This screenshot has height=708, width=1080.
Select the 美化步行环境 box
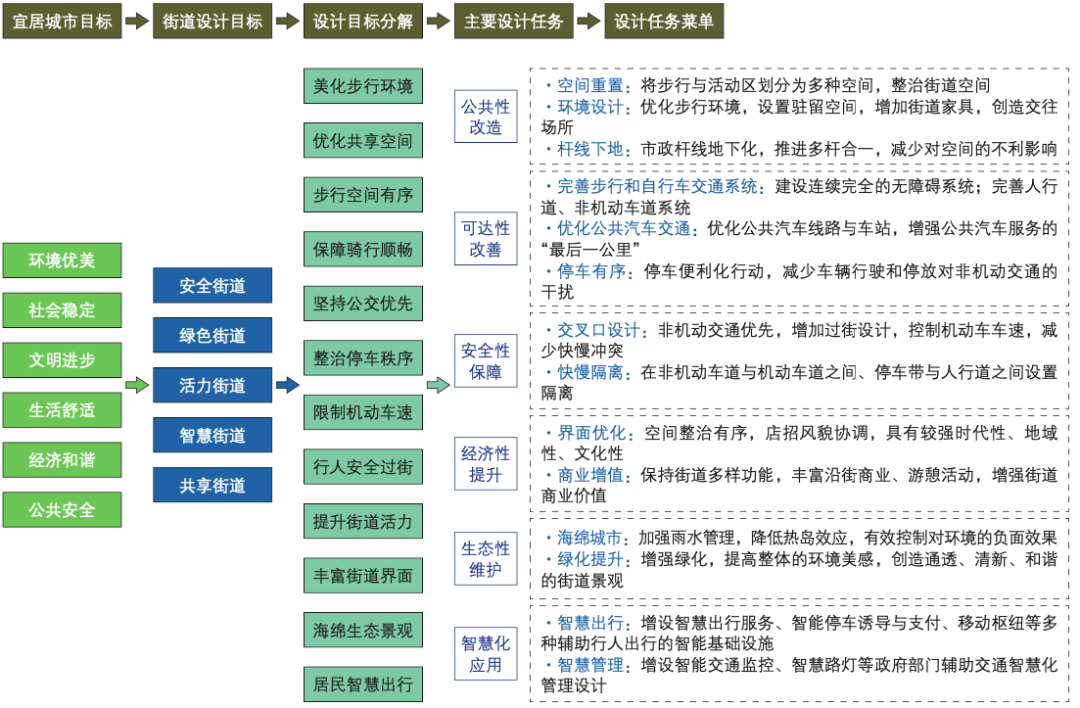click(363, 86)
